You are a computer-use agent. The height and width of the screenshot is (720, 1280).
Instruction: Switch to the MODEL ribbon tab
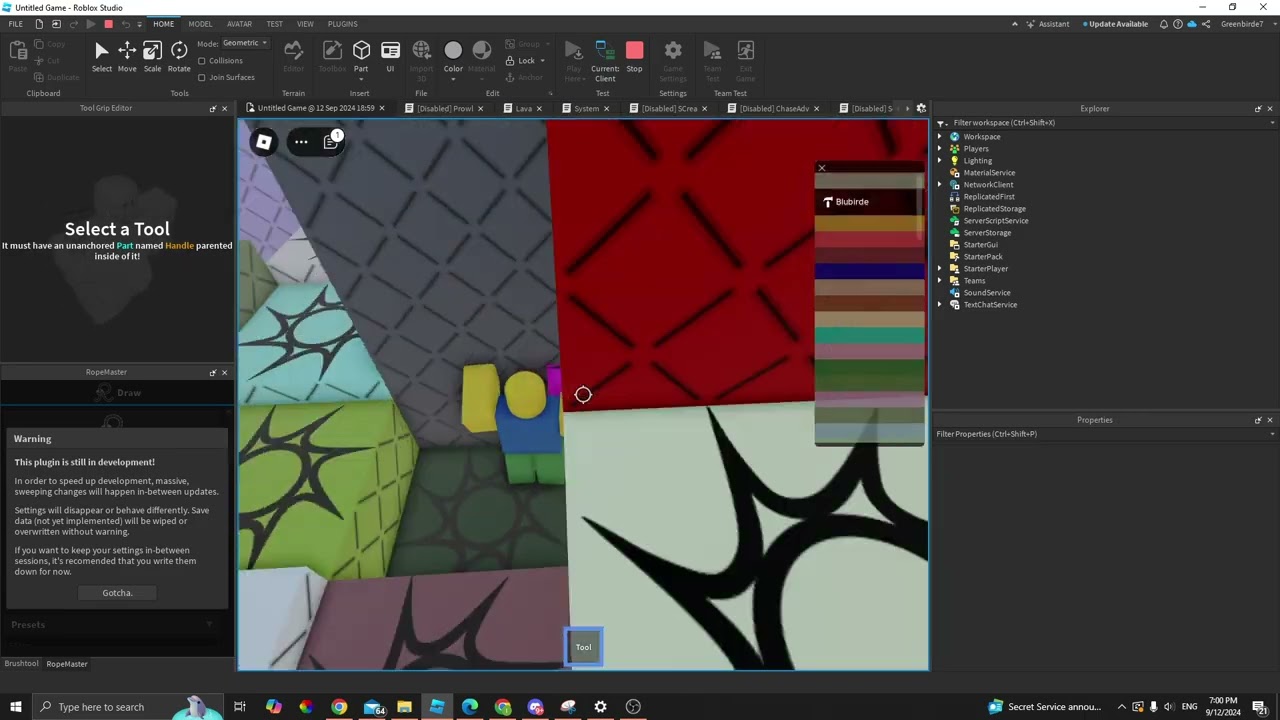(x=200, y=24)
